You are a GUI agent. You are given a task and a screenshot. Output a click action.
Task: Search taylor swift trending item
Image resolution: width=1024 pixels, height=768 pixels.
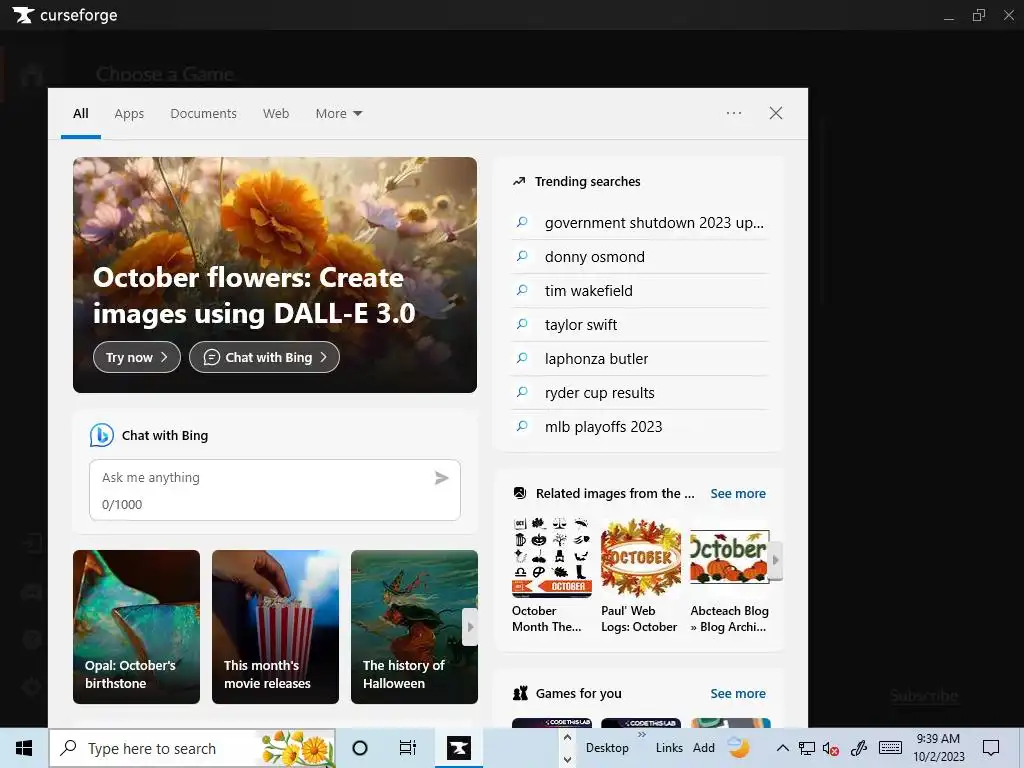[x=640, y=325]
